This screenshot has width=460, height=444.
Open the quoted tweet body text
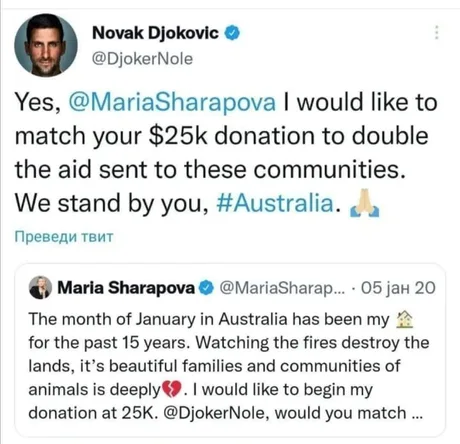pos(229,366)
